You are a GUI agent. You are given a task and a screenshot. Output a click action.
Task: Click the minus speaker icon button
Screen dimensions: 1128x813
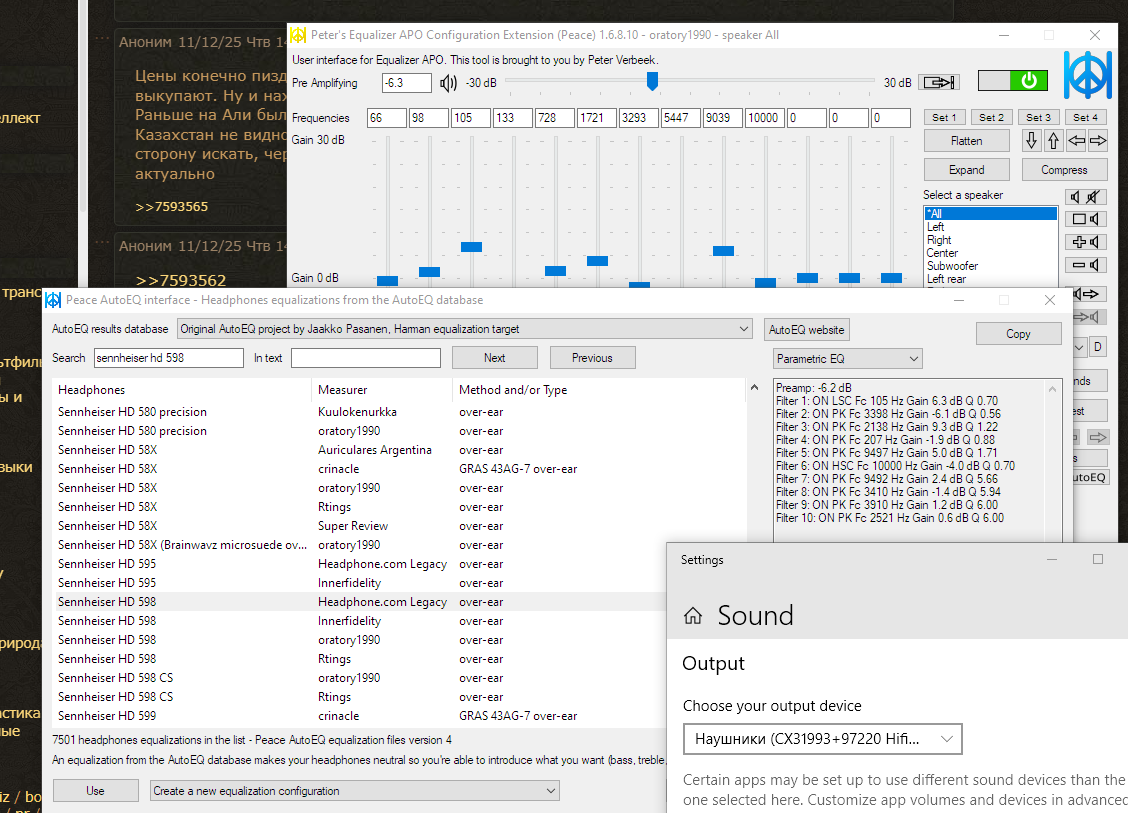tap(1086, 265)
